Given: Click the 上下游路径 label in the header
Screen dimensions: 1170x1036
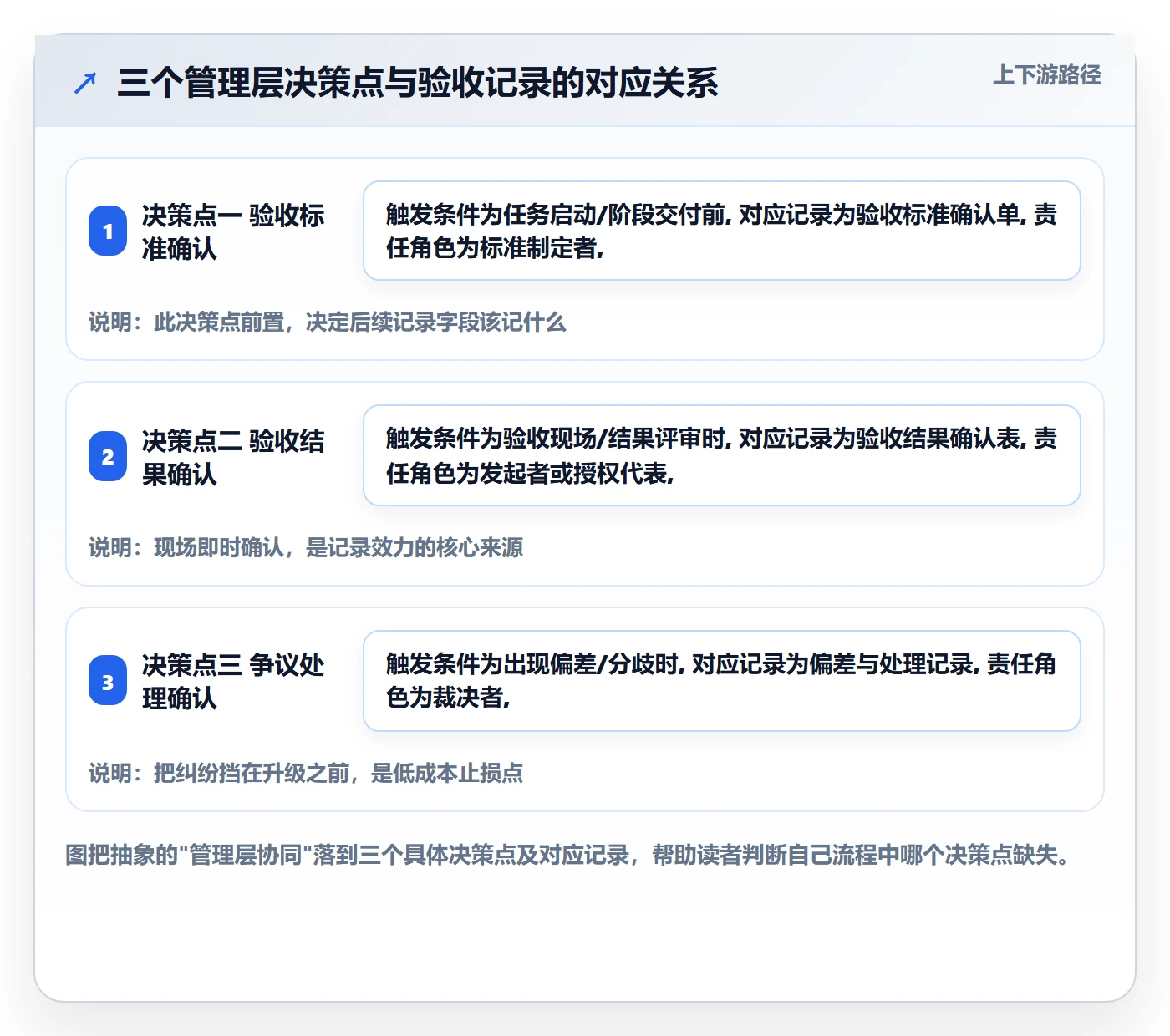Looking at the screenshot, I should 1047,75.
